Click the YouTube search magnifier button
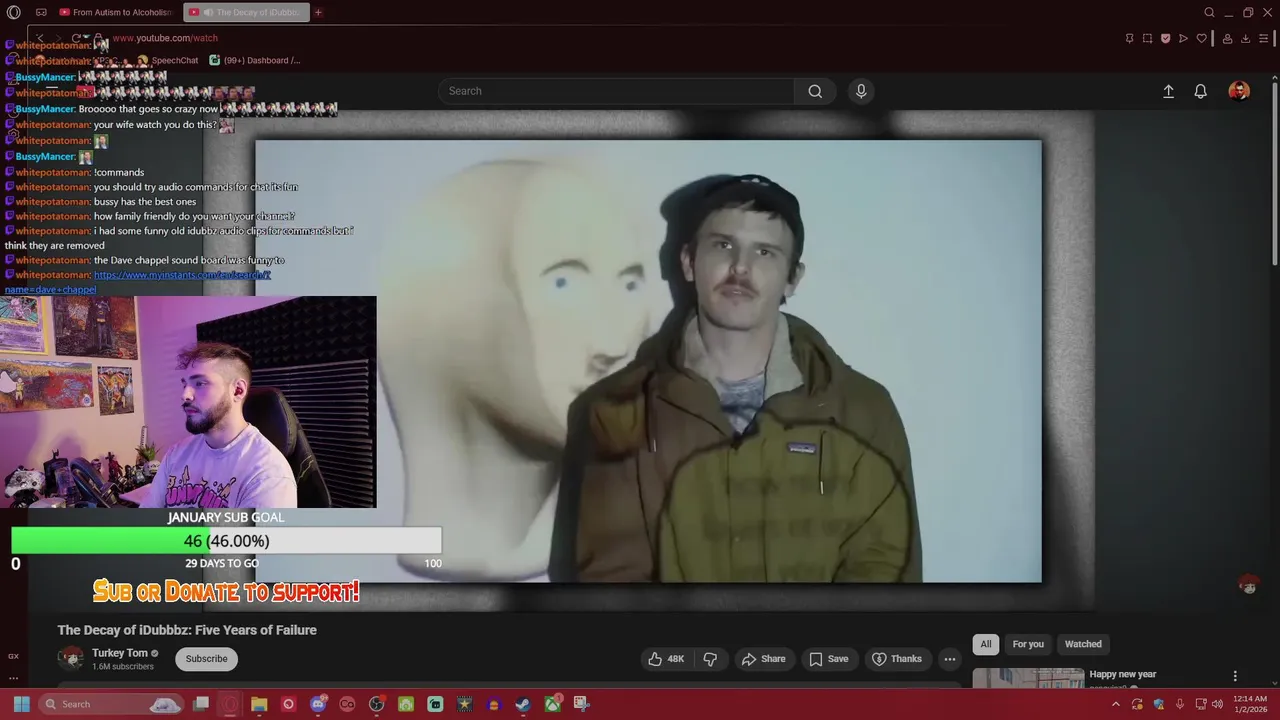Screen dimensions: 1280x720 point(815,91)
